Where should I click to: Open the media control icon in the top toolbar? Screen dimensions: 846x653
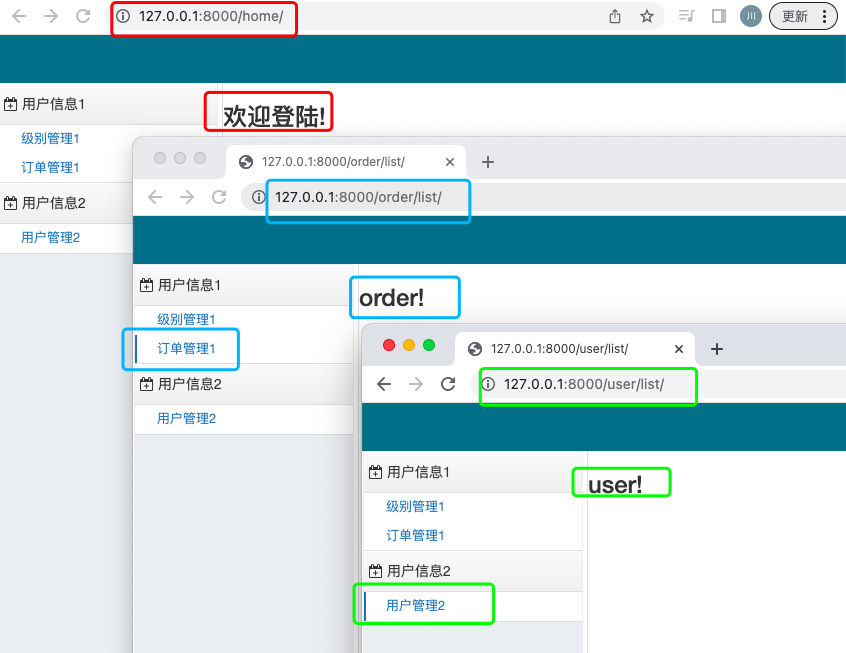coord(686,16)
